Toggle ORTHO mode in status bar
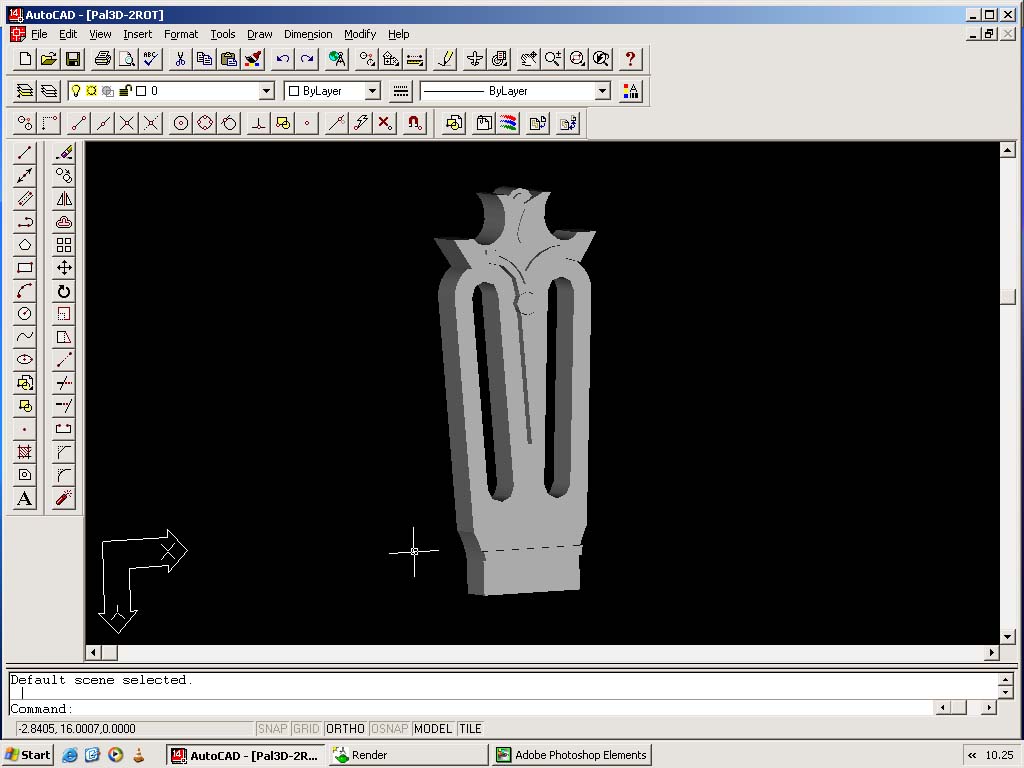 (x=345, y=729)
